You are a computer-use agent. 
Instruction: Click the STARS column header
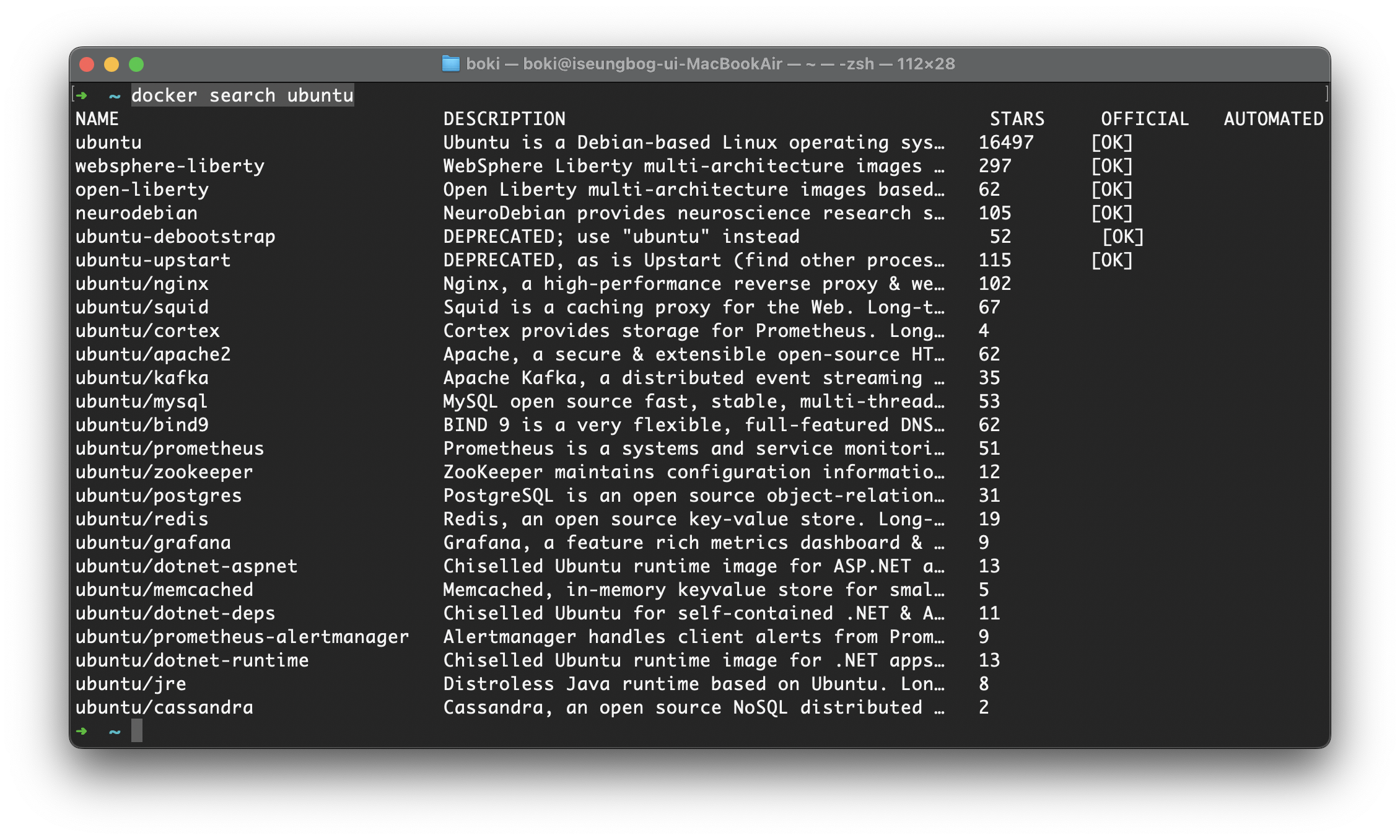(1017, 119)
